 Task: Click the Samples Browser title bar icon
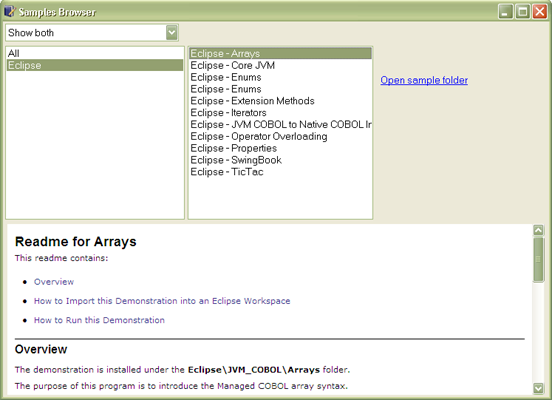(x=10, y=12)
